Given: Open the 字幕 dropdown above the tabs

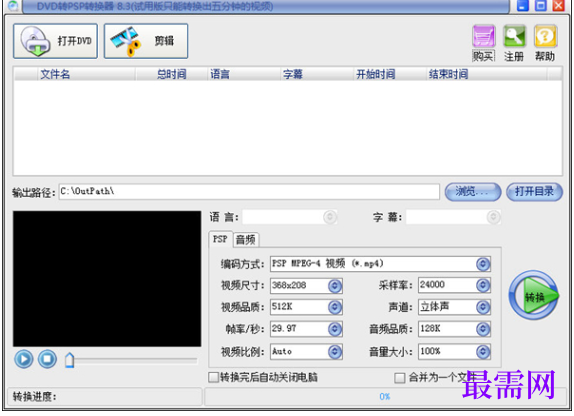Looking at the screenshot, I should (x=493, y=217).
